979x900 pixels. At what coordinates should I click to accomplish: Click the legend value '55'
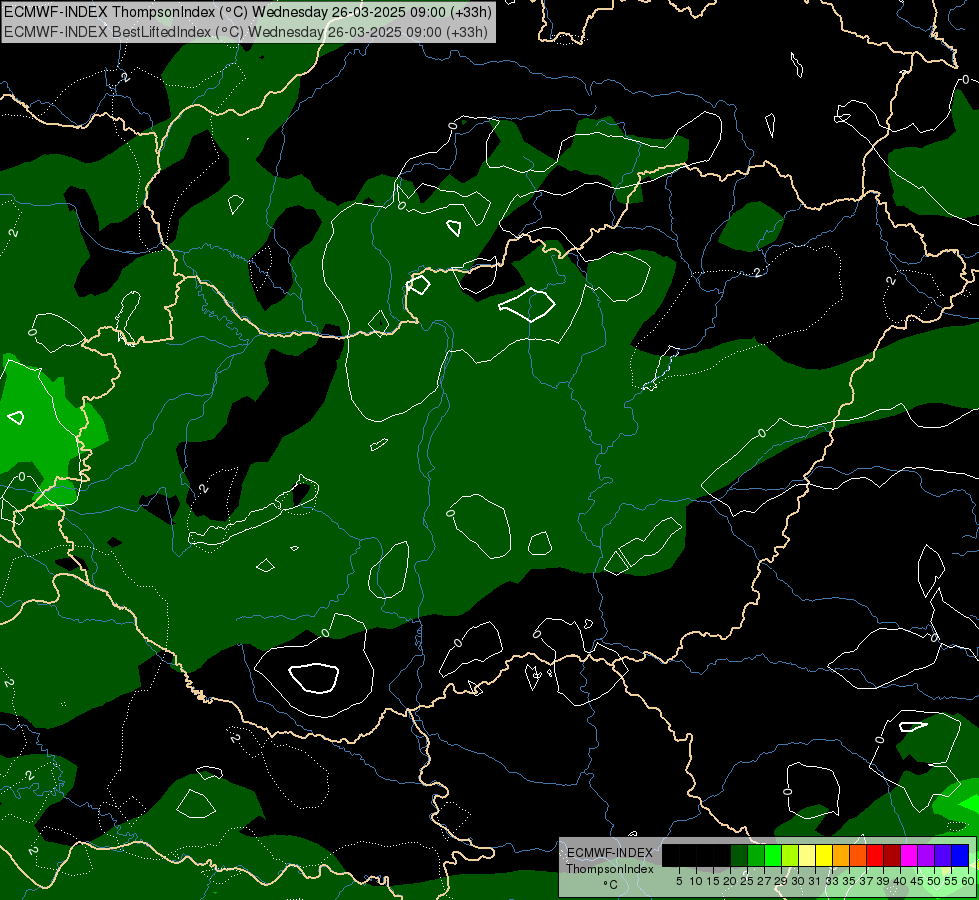952,881
